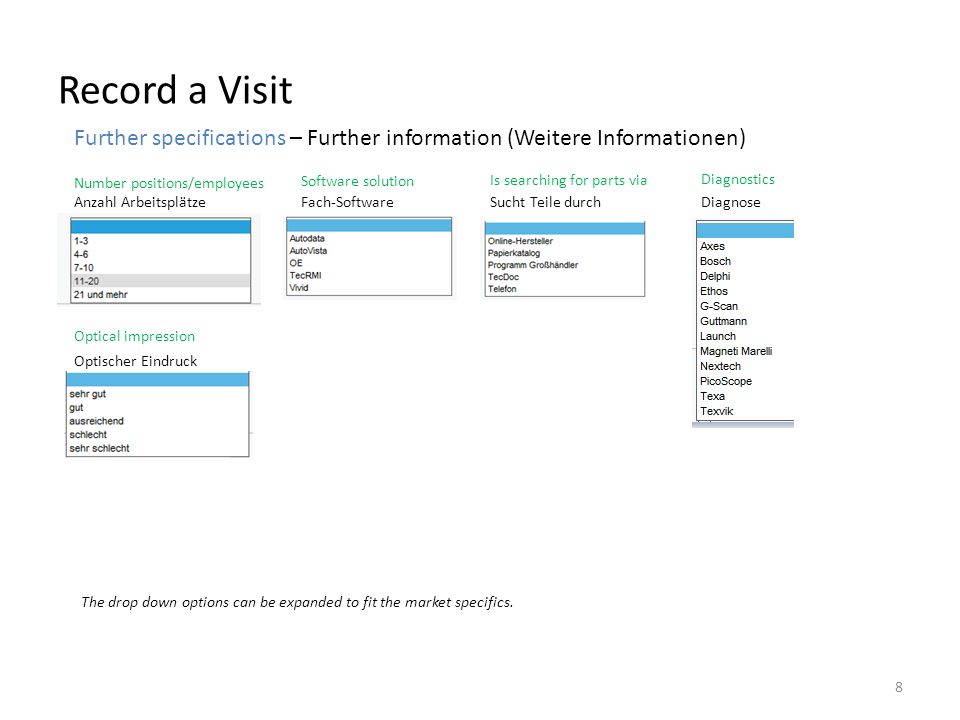Image resolution: width=960 pixels, height=720 pixels.
Task: Choose 'AutoVista' software option
Action: 369,250
